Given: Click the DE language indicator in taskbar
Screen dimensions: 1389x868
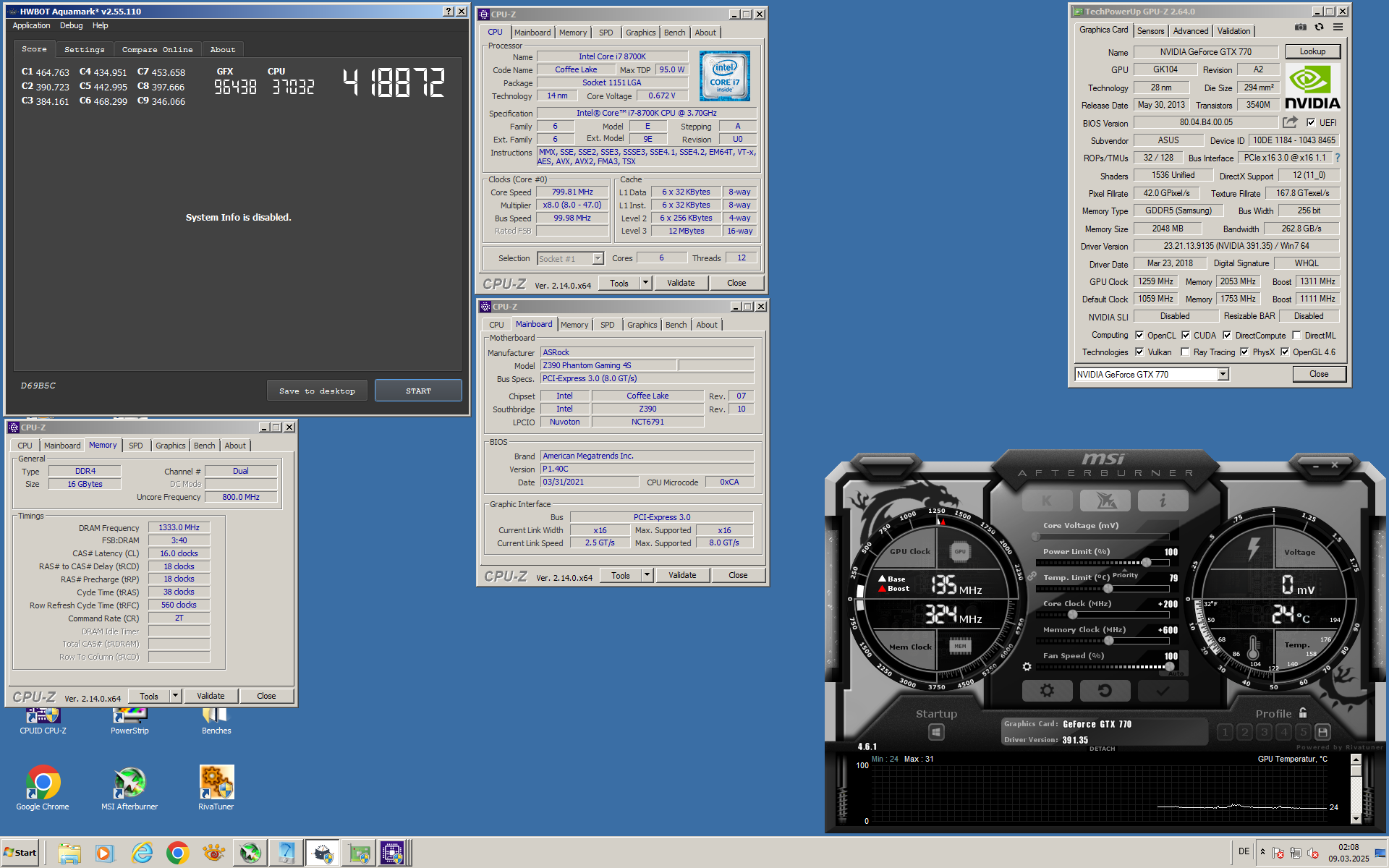Looking at the screenshot, I should 1244,851.
